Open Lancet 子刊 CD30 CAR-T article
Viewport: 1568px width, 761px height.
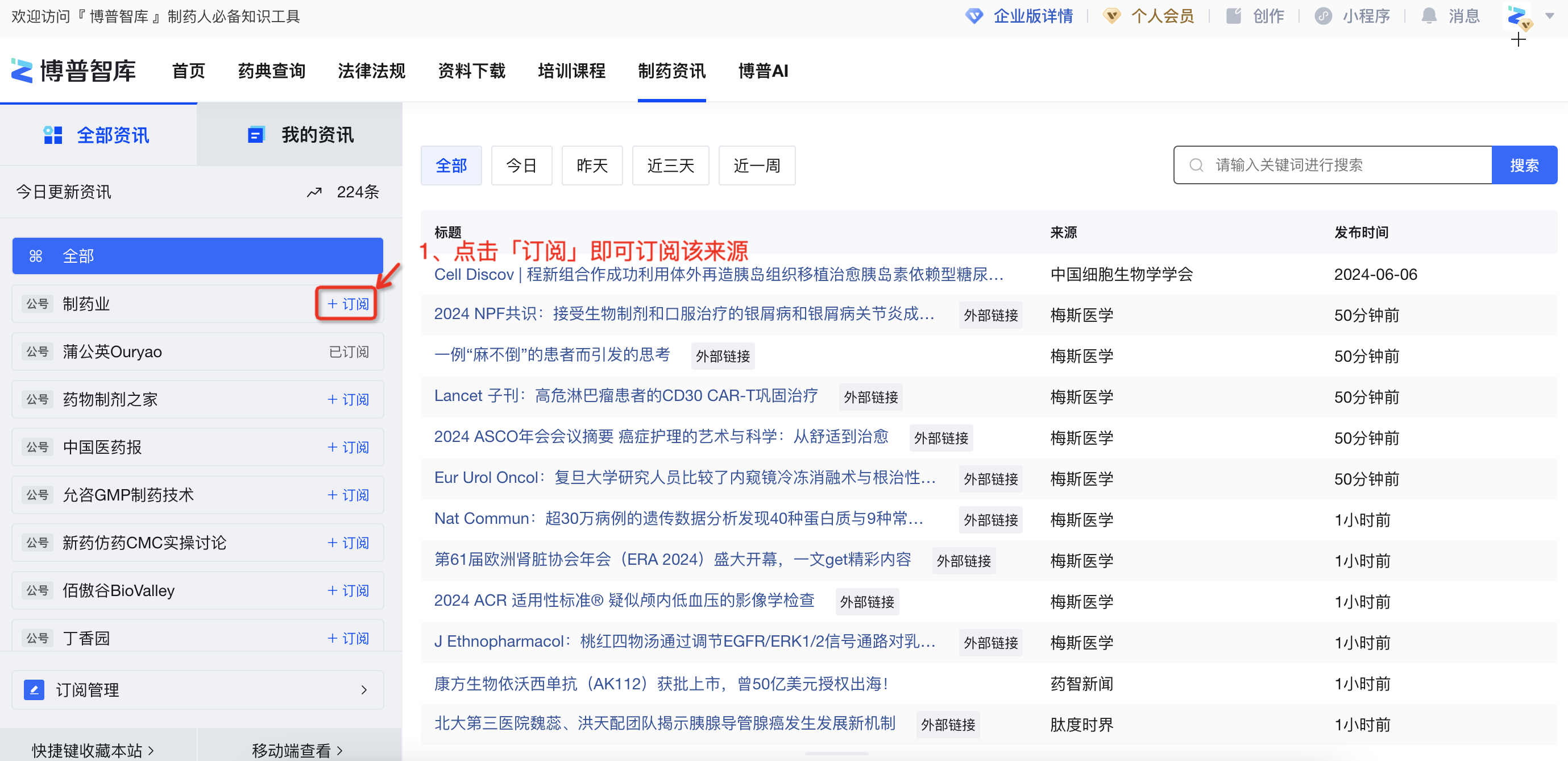coord(626,396)
